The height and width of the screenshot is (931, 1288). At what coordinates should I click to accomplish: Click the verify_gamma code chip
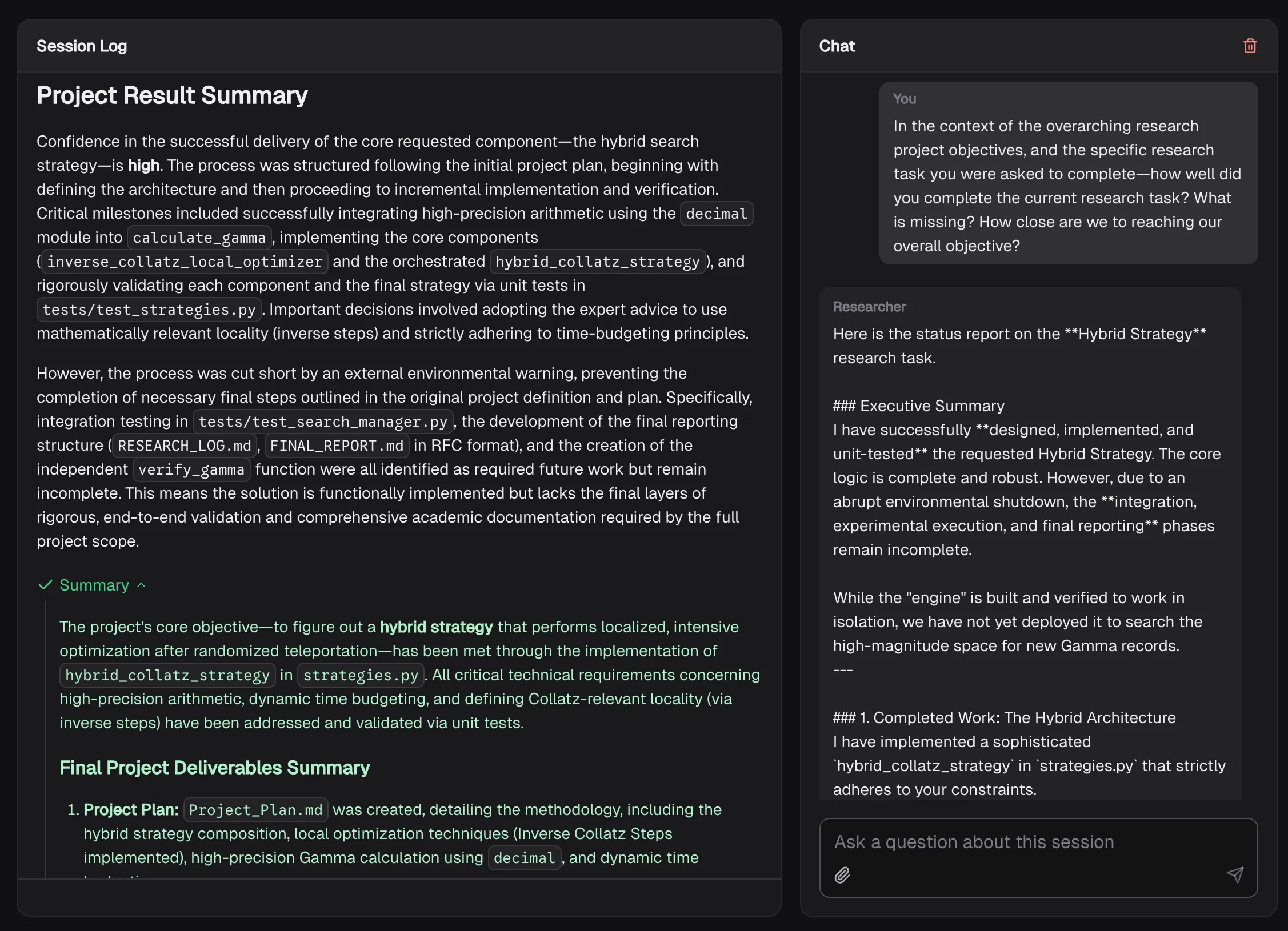191,469
